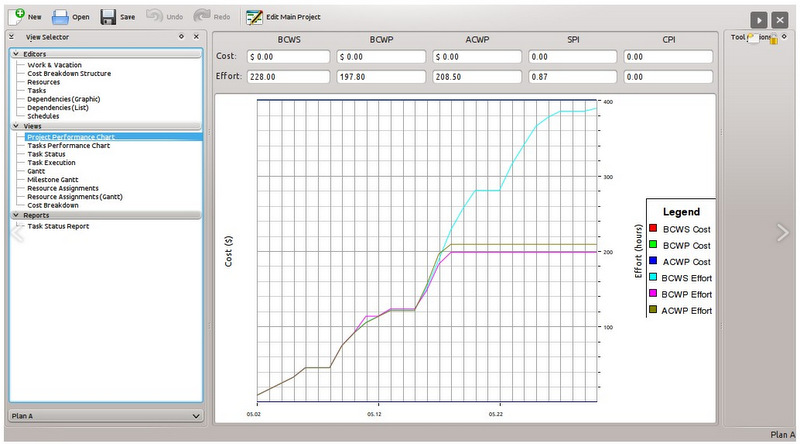Click the ACWP Effort field showing 208.50

point(477,77)
